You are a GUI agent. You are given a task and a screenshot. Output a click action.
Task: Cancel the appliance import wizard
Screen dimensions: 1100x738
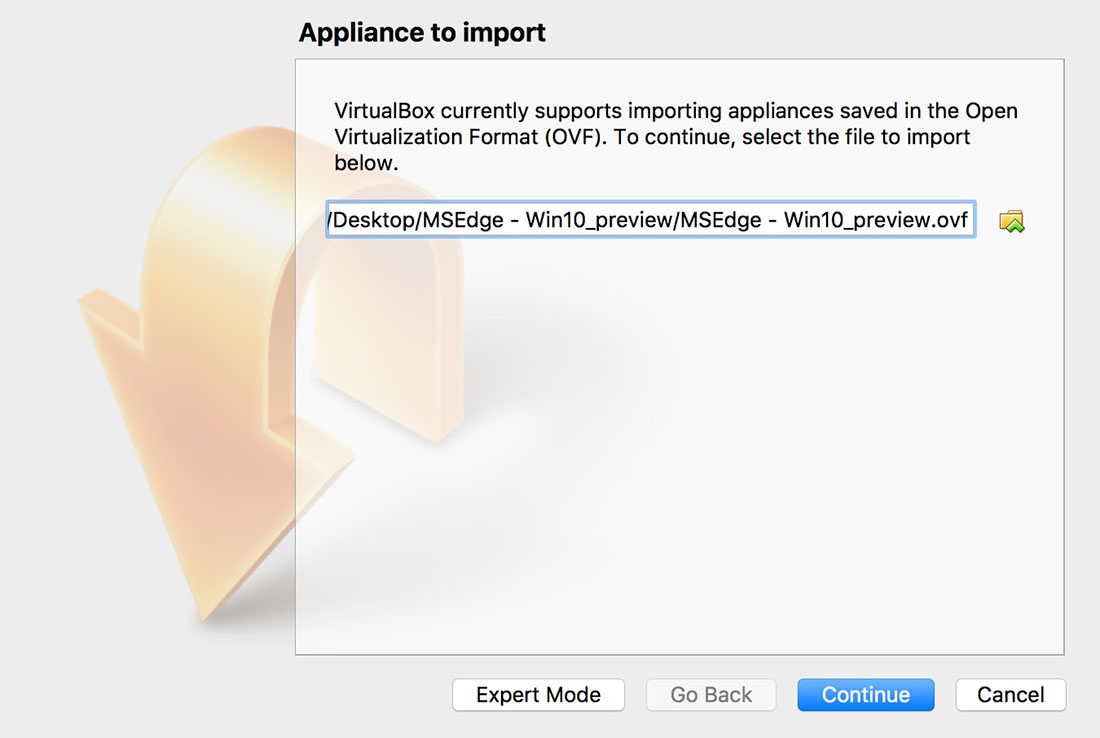[1010, 695]
